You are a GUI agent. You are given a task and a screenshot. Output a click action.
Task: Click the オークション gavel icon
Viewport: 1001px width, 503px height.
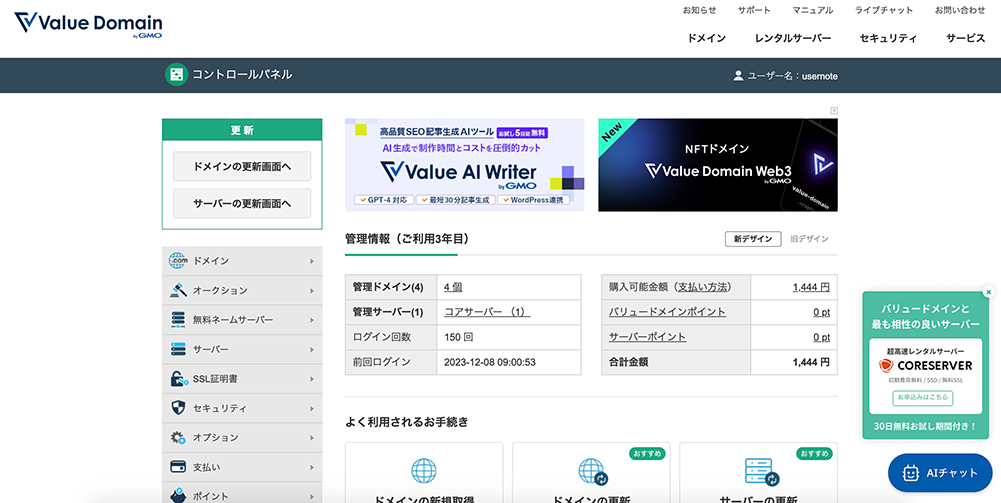click(x=177, y=290)
